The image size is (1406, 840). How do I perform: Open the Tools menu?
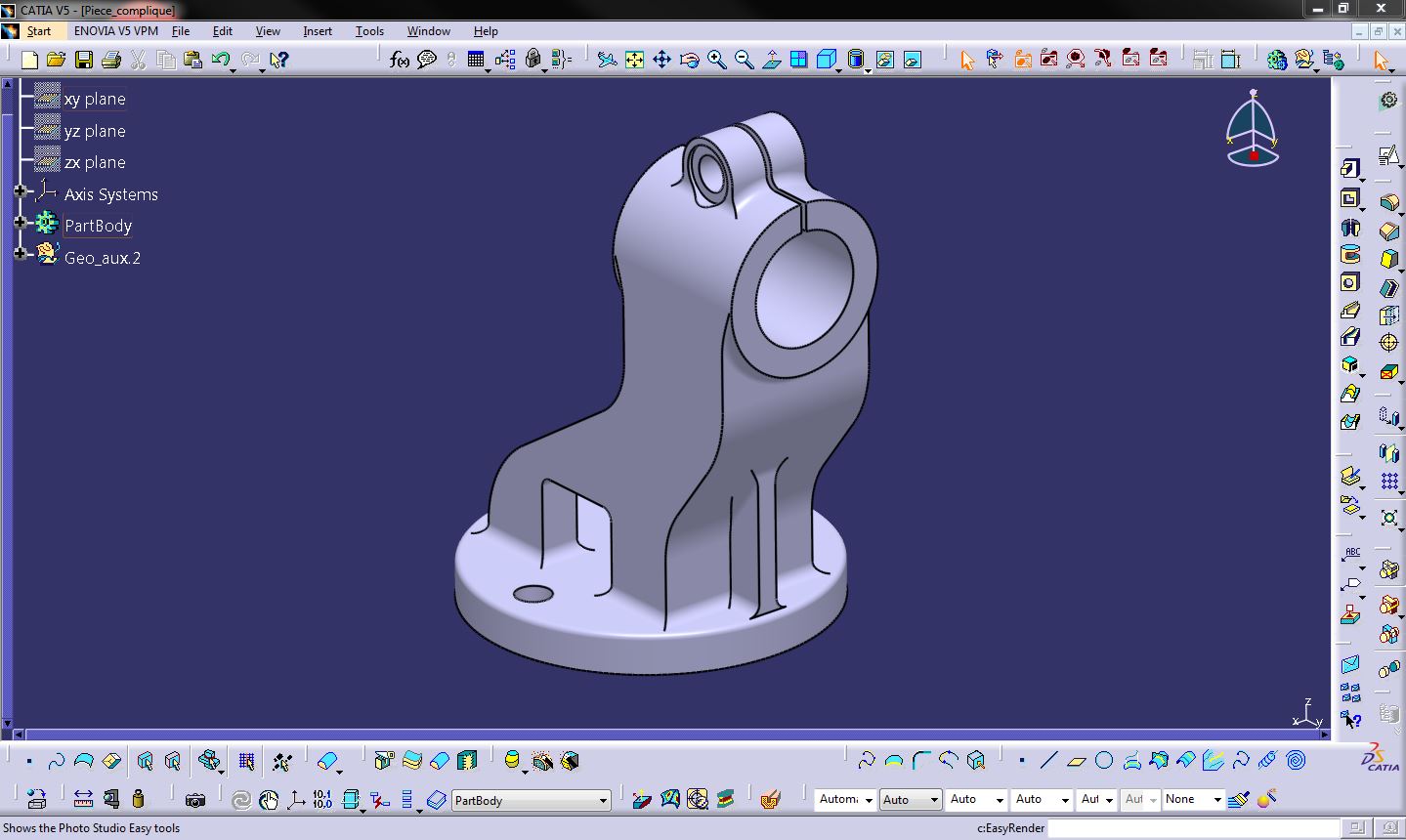[x=369, y=31]
